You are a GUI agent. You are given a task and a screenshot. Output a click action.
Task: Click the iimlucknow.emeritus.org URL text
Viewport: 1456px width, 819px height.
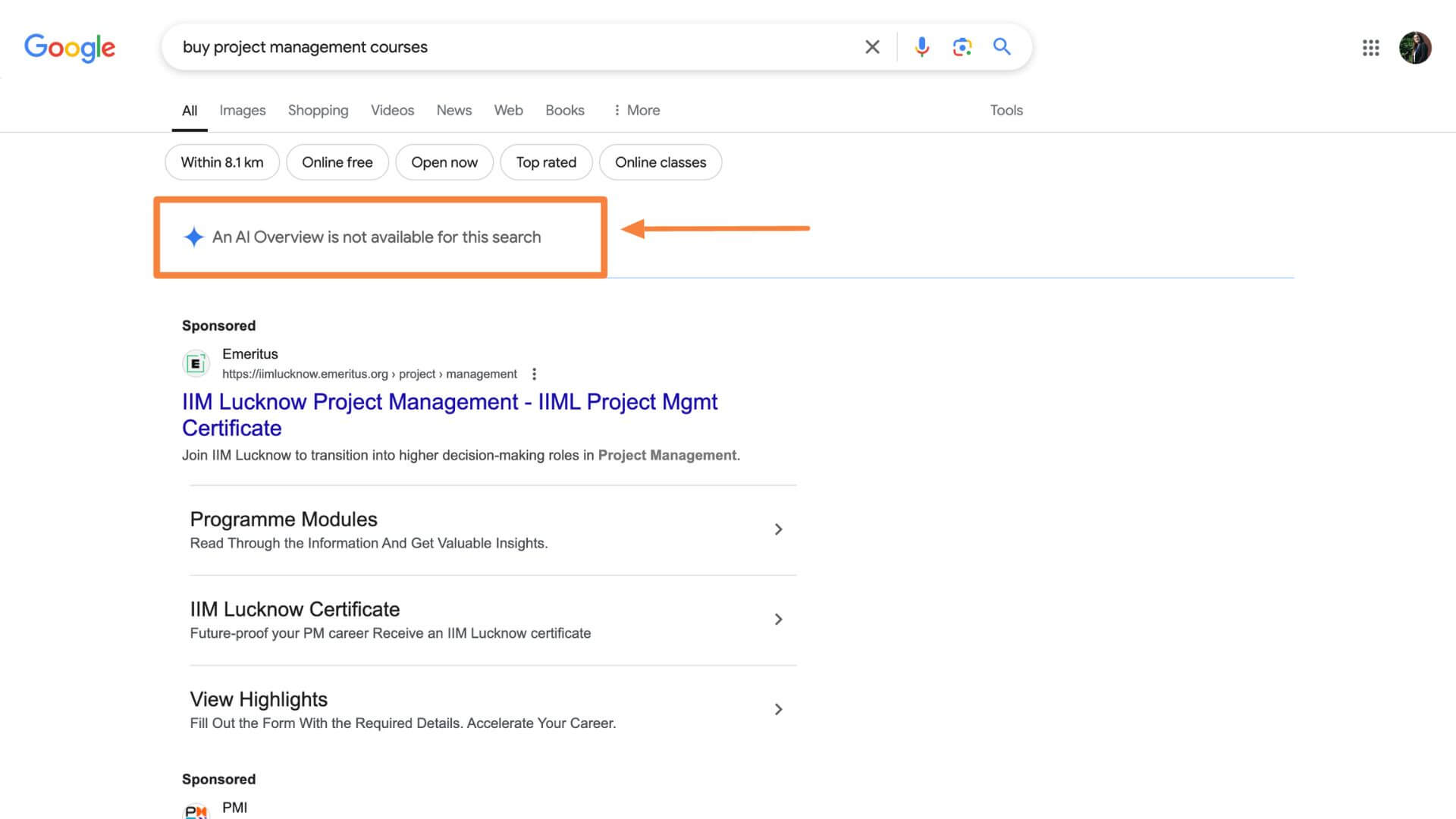[x=369, y=374]
